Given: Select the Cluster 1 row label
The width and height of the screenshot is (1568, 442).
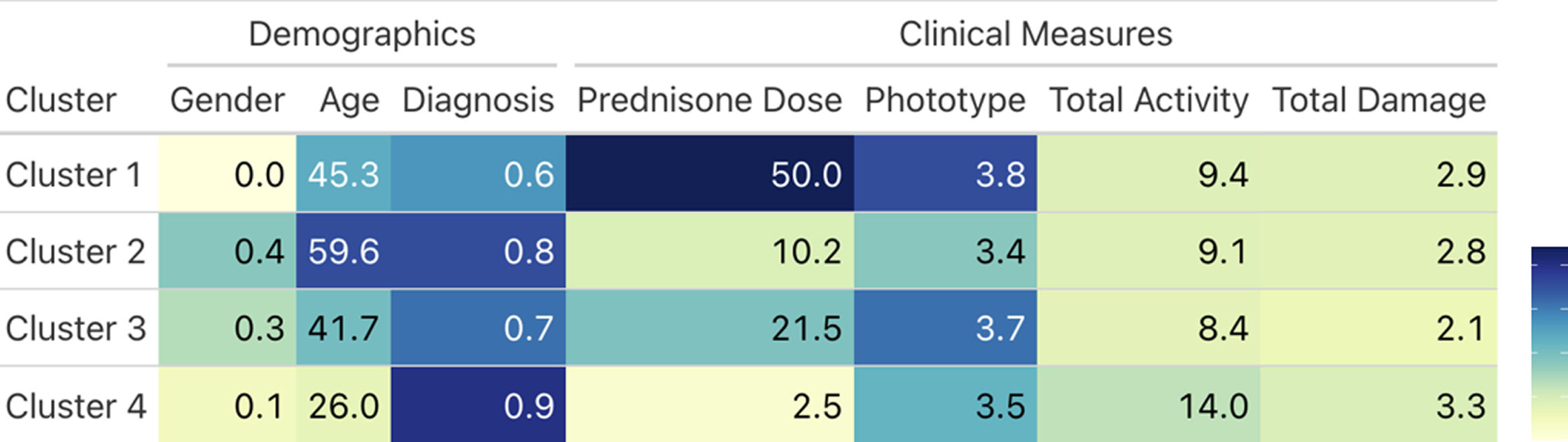Looking at the screenshot, I should pyautogui.click(x=74, y=175).
